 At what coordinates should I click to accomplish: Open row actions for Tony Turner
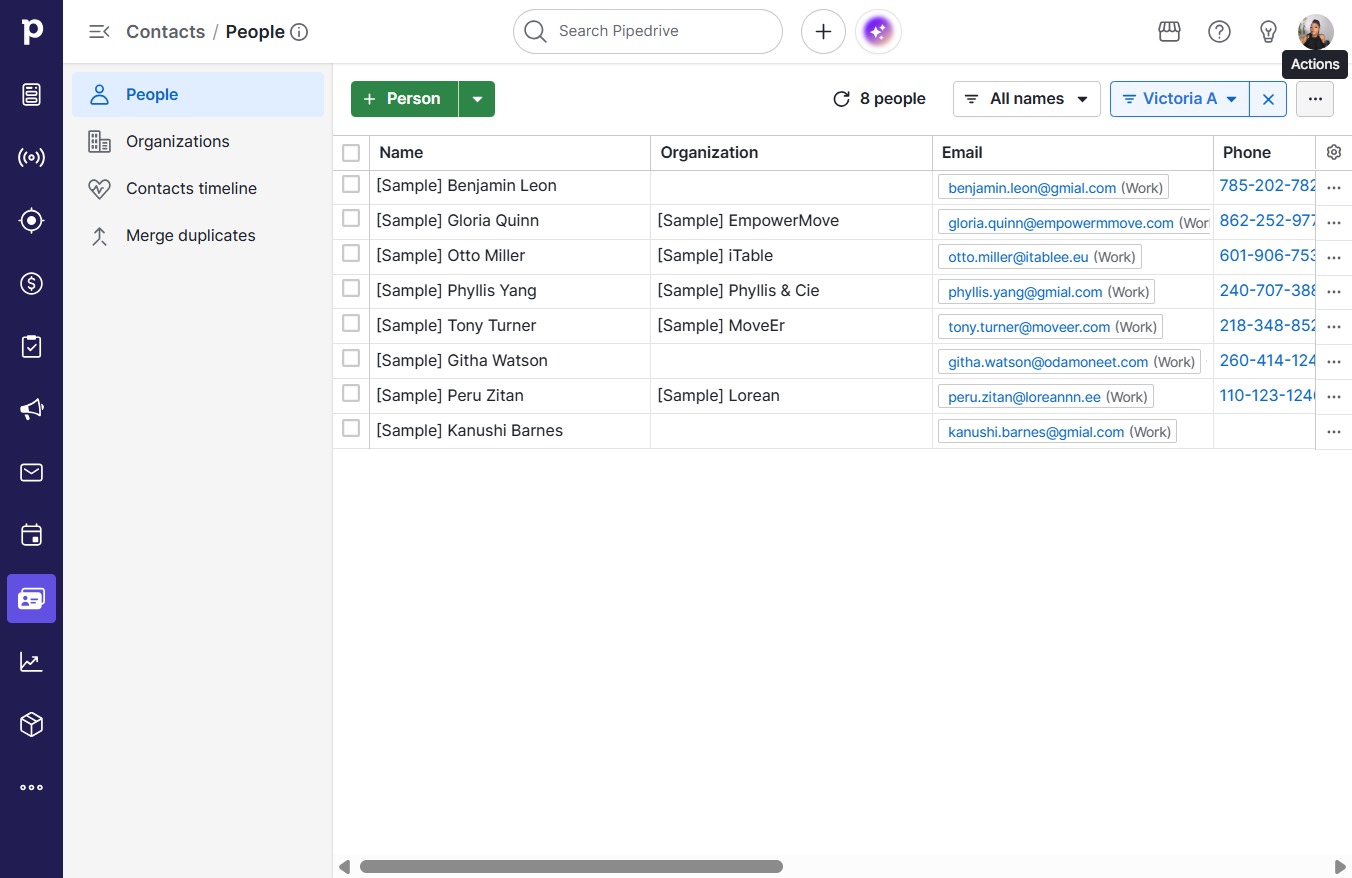pyautogui.click(x=1334, y=327)
